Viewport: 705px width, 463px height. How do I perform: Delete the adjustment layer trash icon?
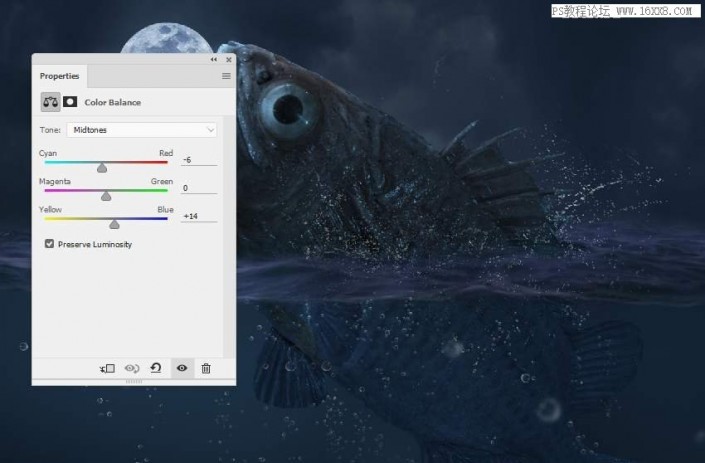(206, 369)
